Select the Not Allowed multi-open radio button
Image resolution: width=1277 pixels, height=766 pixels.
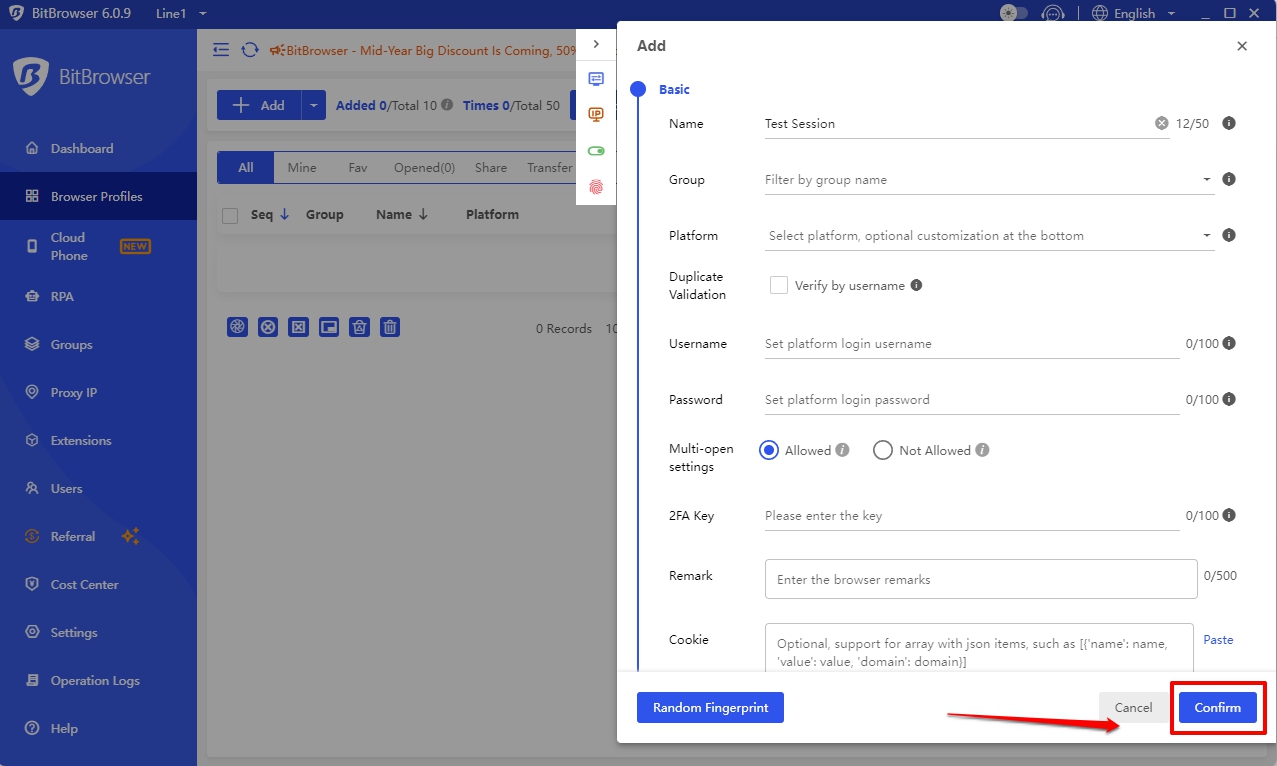point(883,450)
